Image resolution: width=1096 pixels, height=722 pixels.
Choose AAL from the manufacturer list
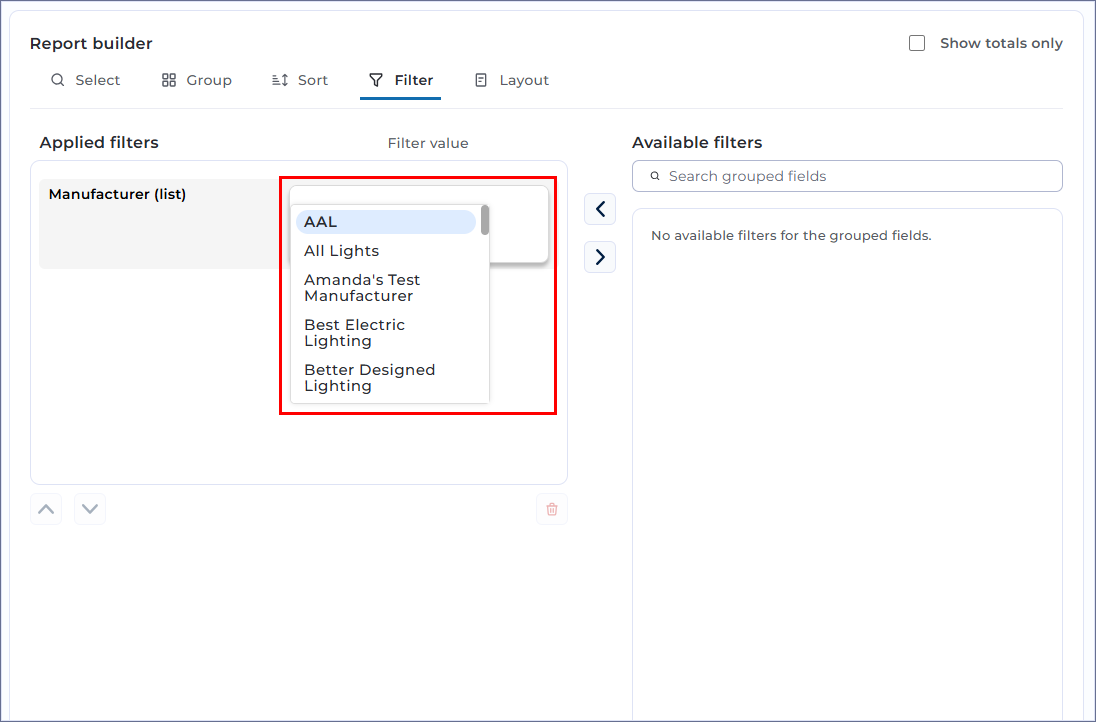click(x=386, y=222)
